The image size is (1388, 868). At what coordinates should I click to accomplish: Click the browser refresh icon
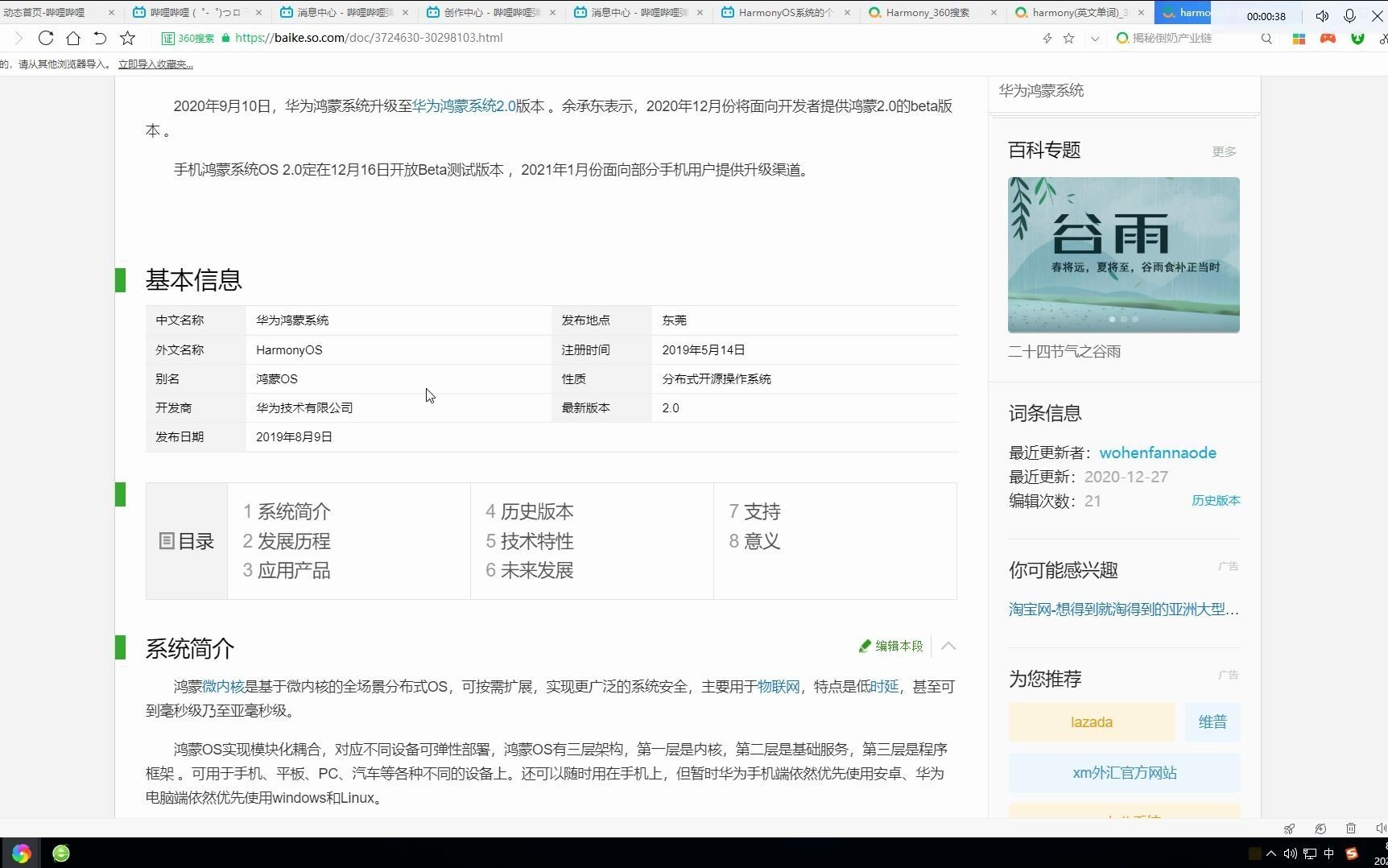pos(46,38)
